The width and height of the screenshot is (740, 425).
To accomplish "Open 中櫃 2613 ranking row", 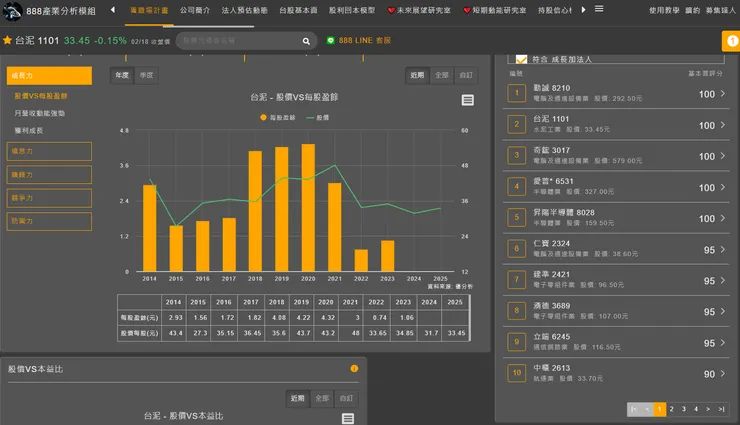I will tap(616, 373).
